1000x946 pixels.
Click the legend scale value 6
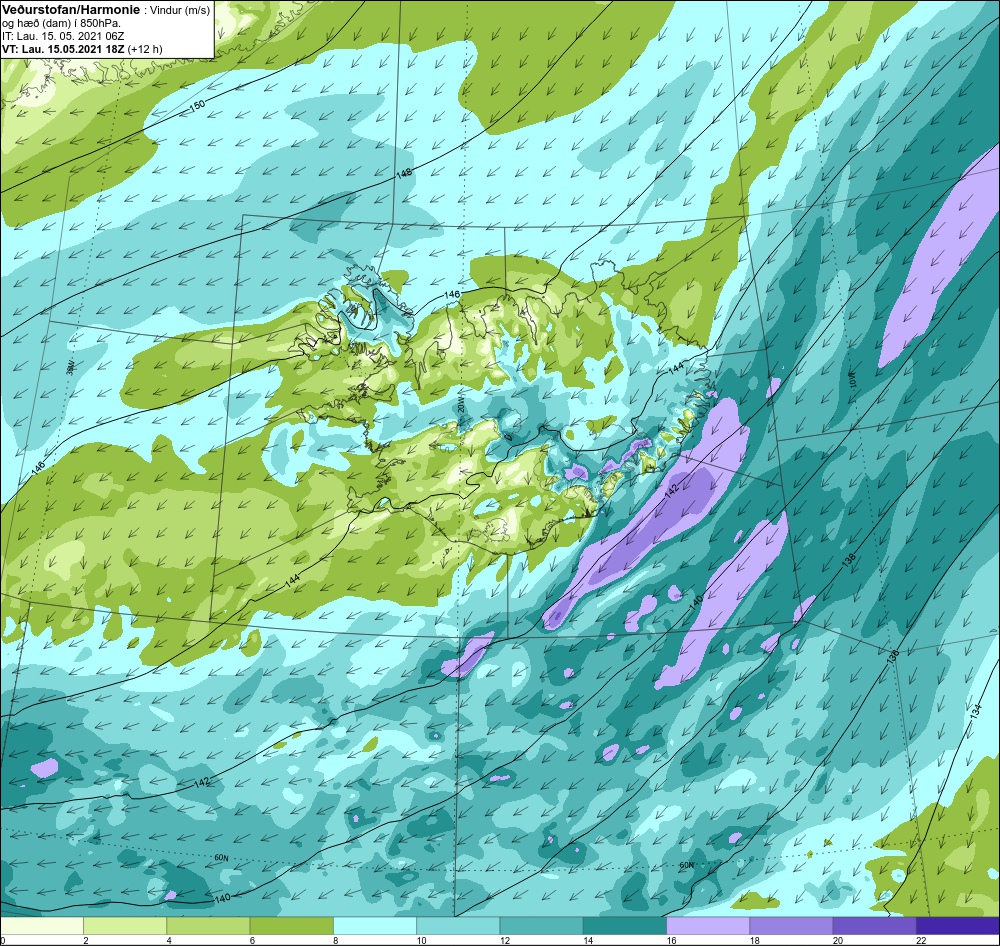[252, 940]
